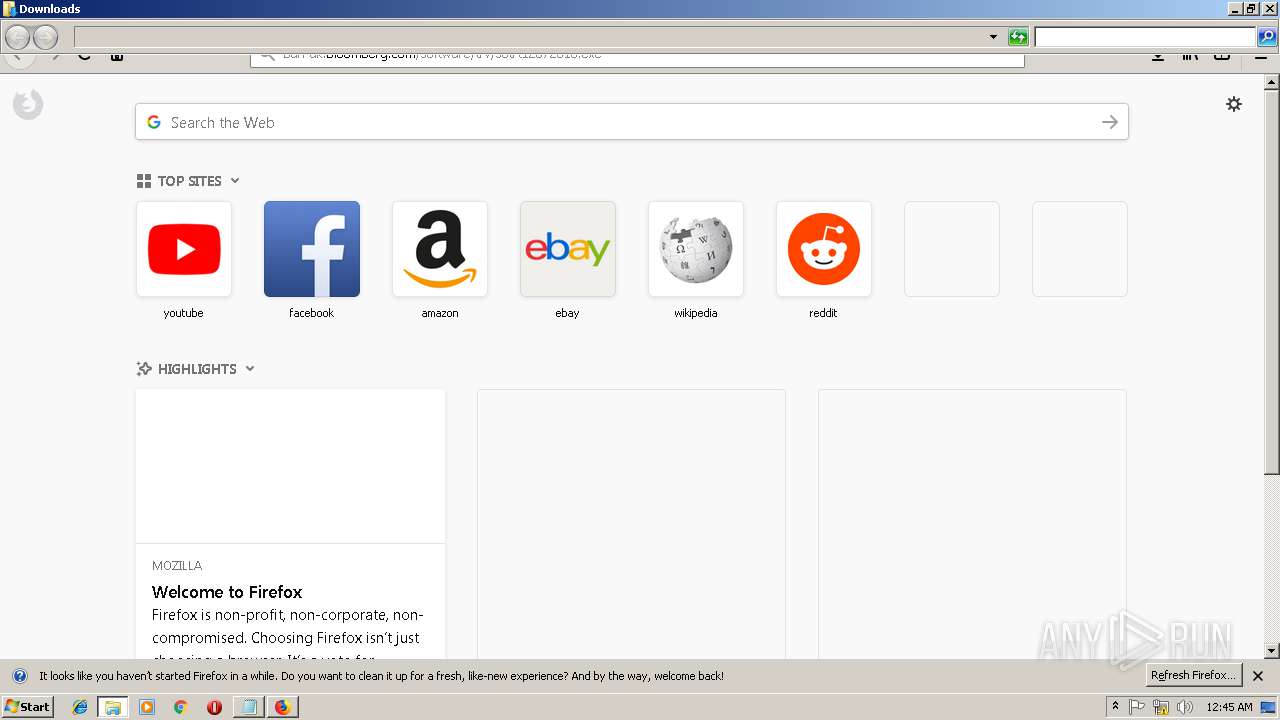This screenshot has width=1280, height=720.
Task: Click the Downloads window search magnifier button
Action: pos(1267,37)
